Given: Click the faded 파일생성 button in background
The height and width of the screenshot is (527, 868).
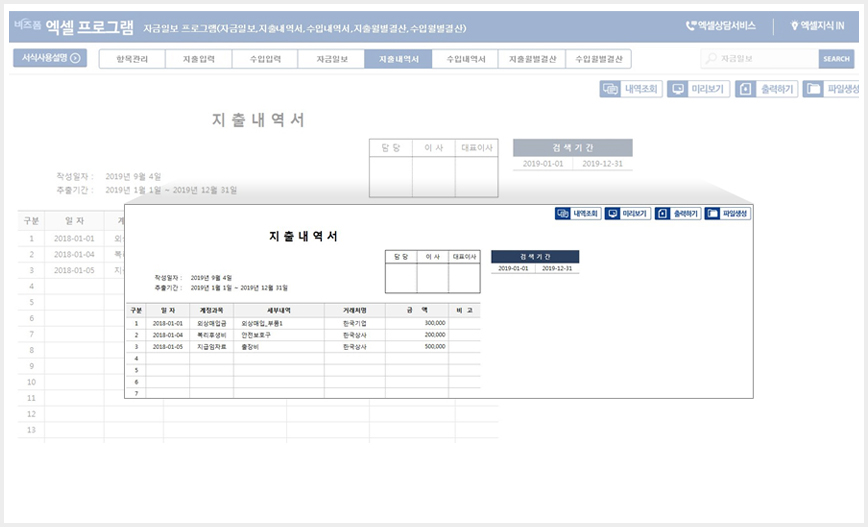Looking at the screenshot, I should [831, 89].
